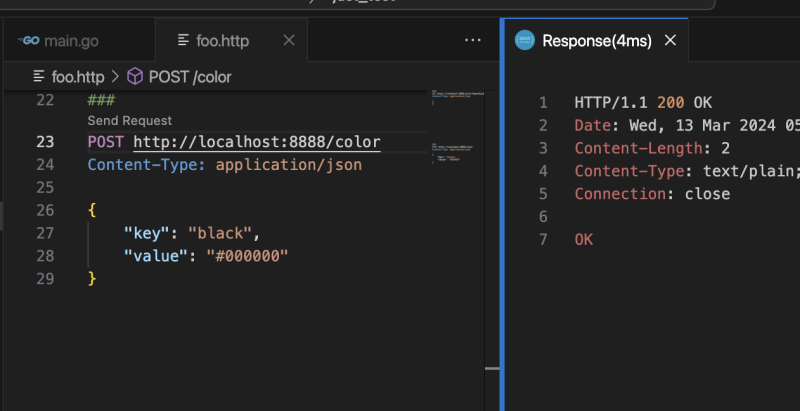Screen dimensions: 800x411
Task: Click the "#000000" value in the JSON body
Action: pyautogui.click(x=241, y=256)
